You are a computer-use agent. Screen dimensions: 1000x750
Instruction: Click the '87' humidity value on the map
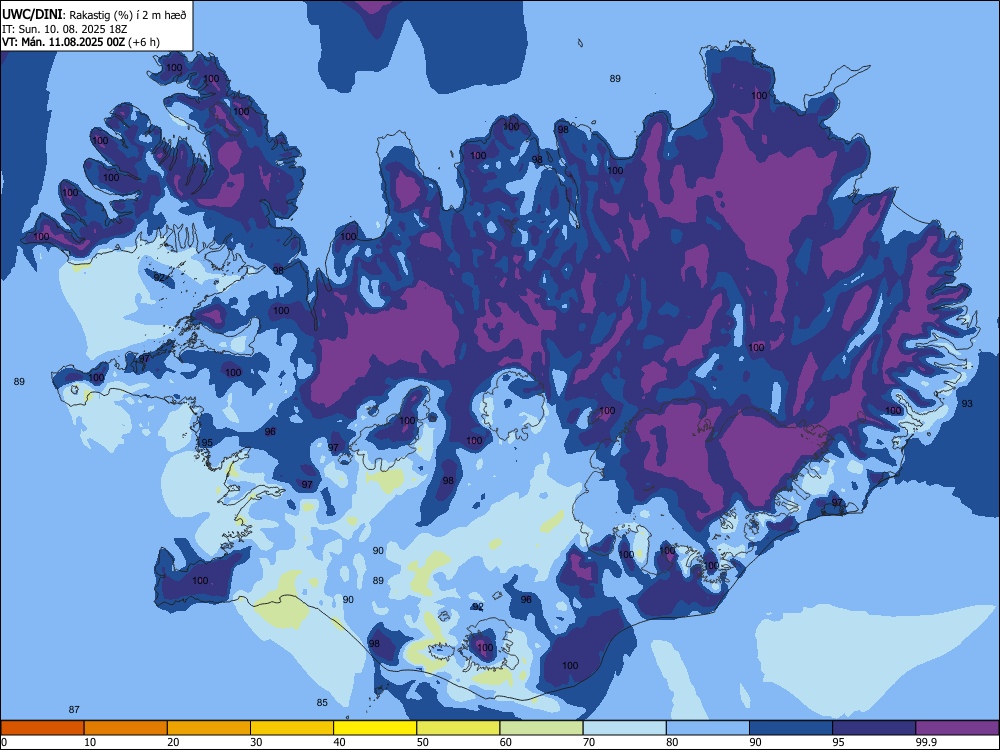[x=74, y=710]
